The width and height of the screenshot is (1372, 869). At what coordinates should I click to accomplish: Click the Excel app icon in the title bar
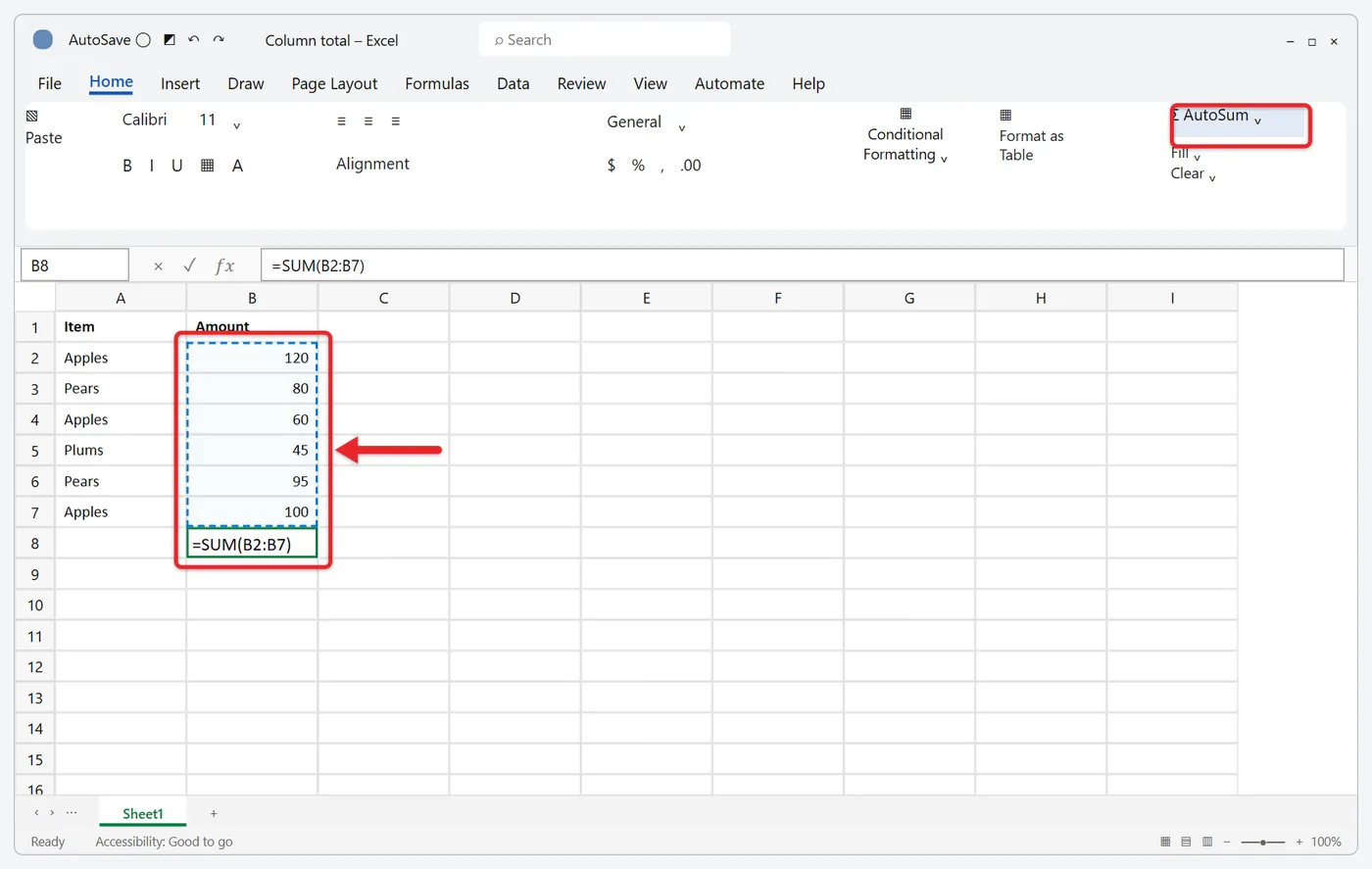(x=42, y=40)
